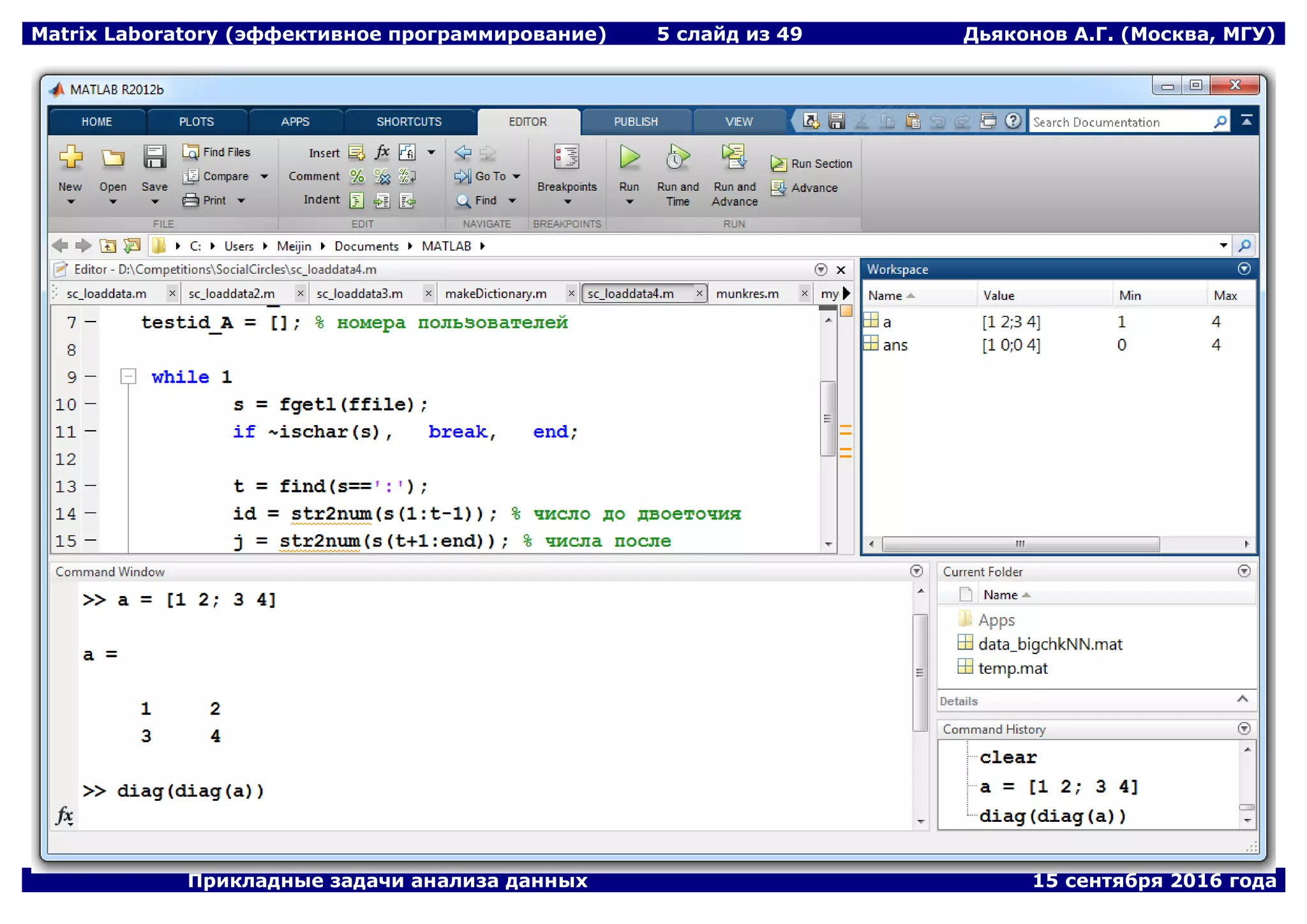This screenshot has height=924, width=1307.
Task: Open the Workspace panel actions menu
Action: (x=1244, y=269)
